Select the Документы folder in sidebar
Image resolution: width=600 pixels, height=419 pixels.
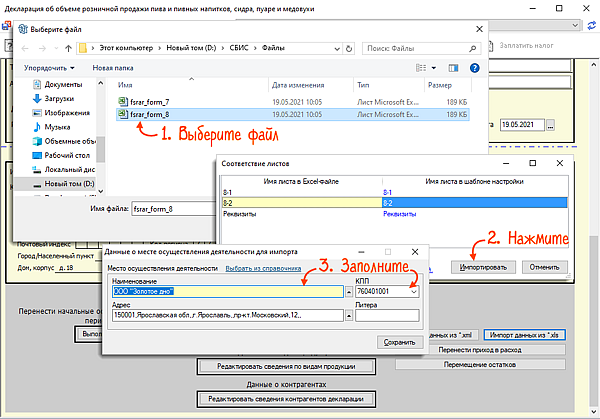pyautogui.click(x=63, y=85)
